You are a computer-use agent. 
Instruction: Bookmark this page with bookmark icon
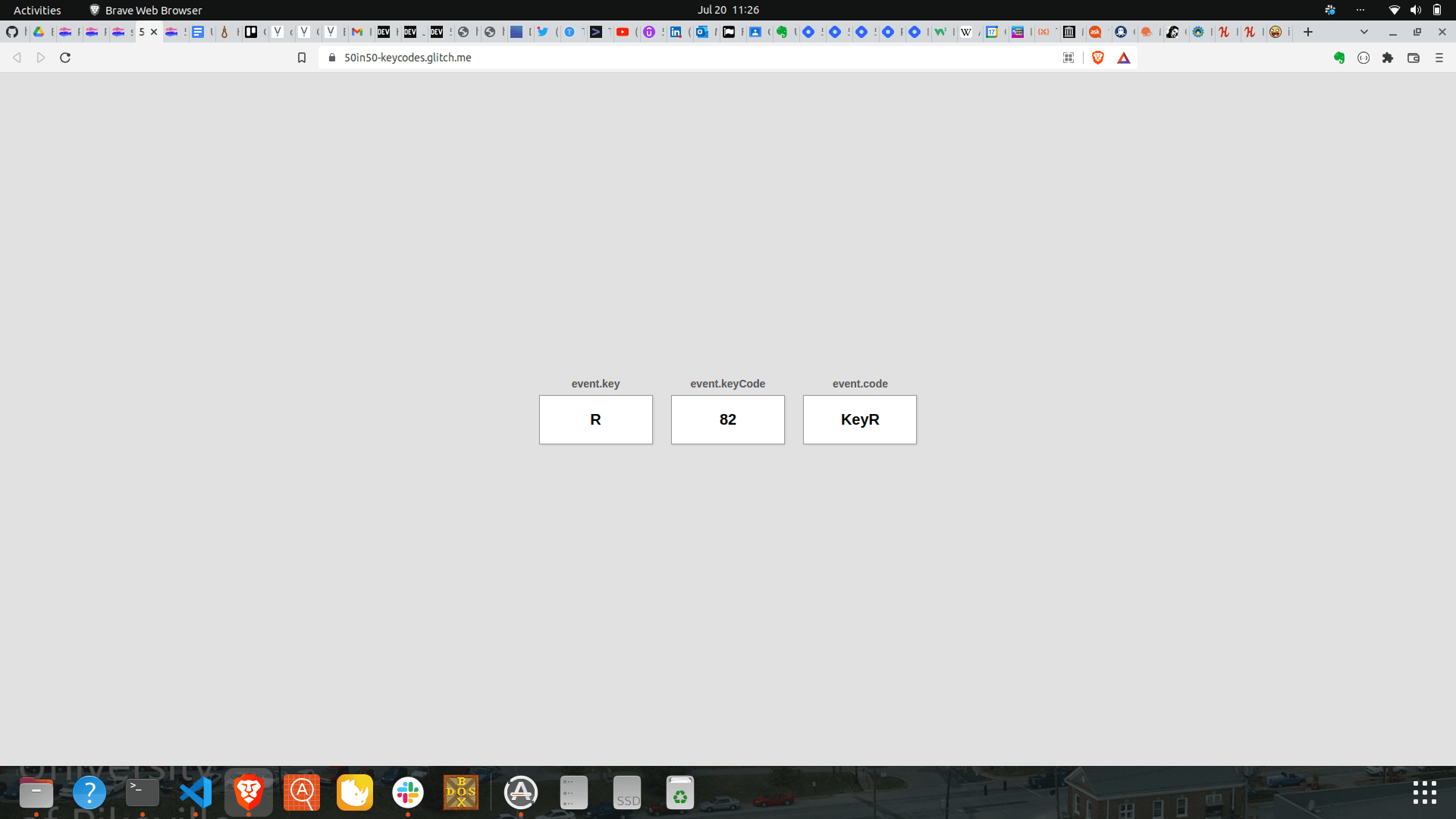302,58
